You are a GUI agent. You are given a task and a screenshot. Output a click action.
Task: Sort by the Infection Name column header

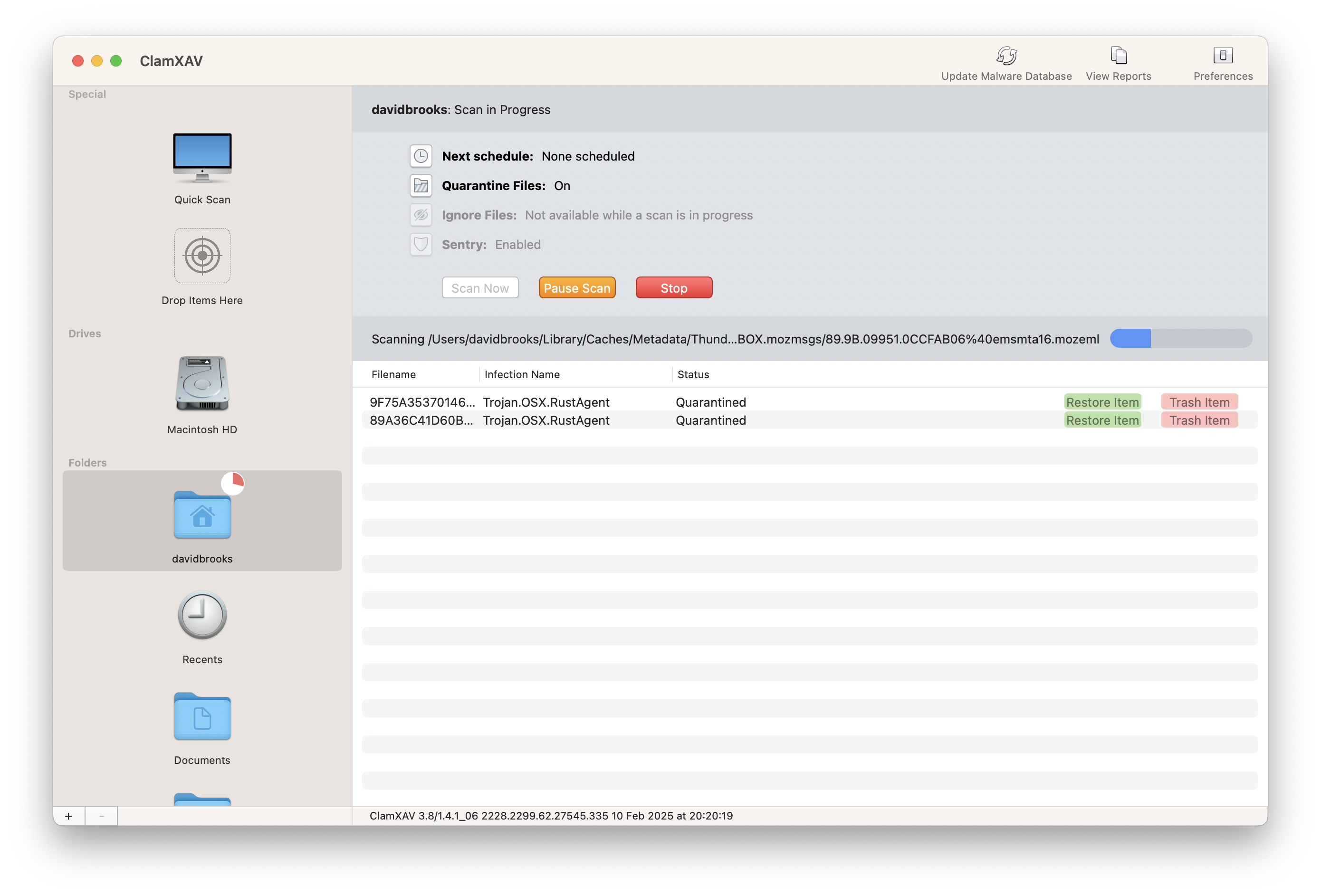pyautogui.click(x=522, y=374)
